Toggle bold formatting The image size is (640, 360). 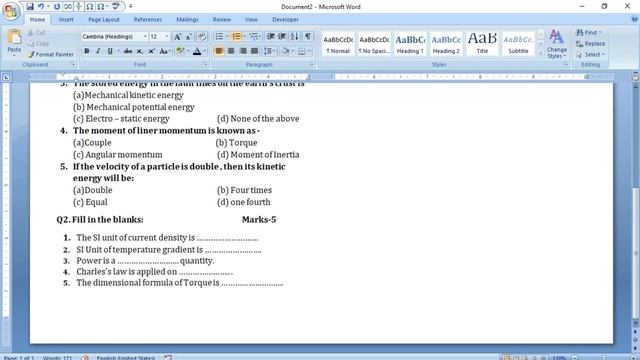87,51
